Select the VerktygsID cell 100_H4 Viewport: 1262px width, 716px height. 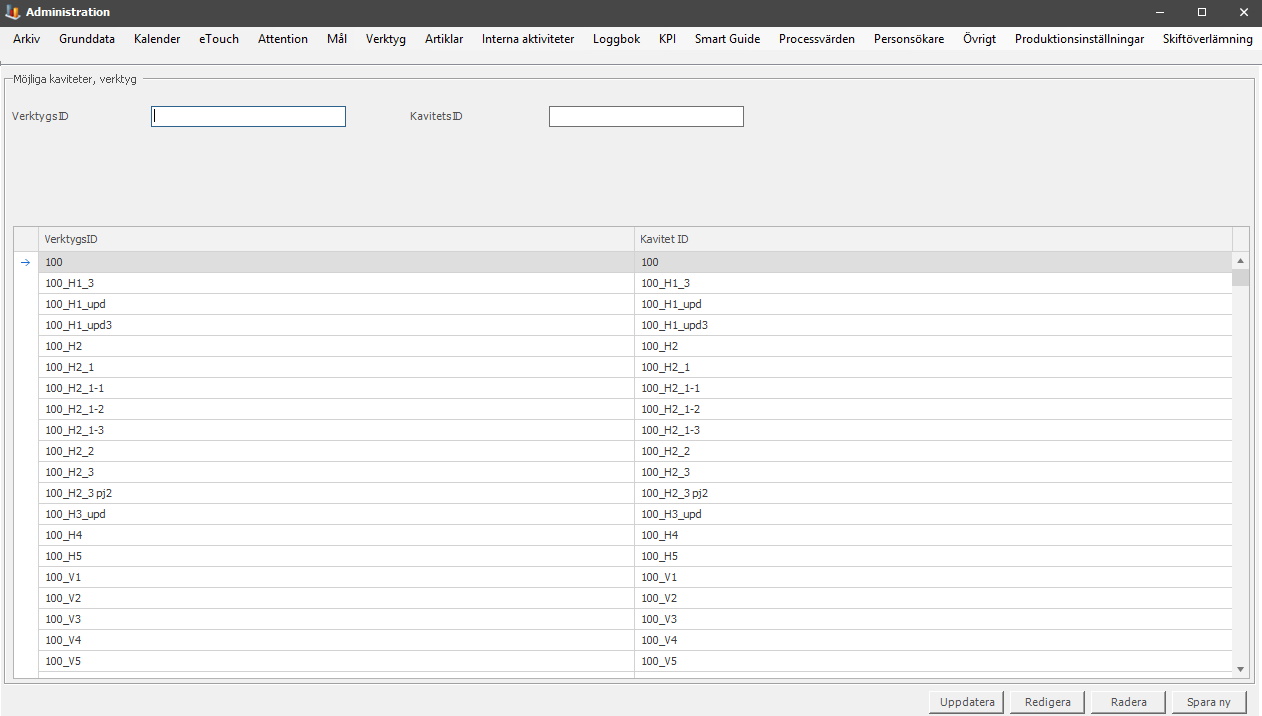click(x=336, y=535)
